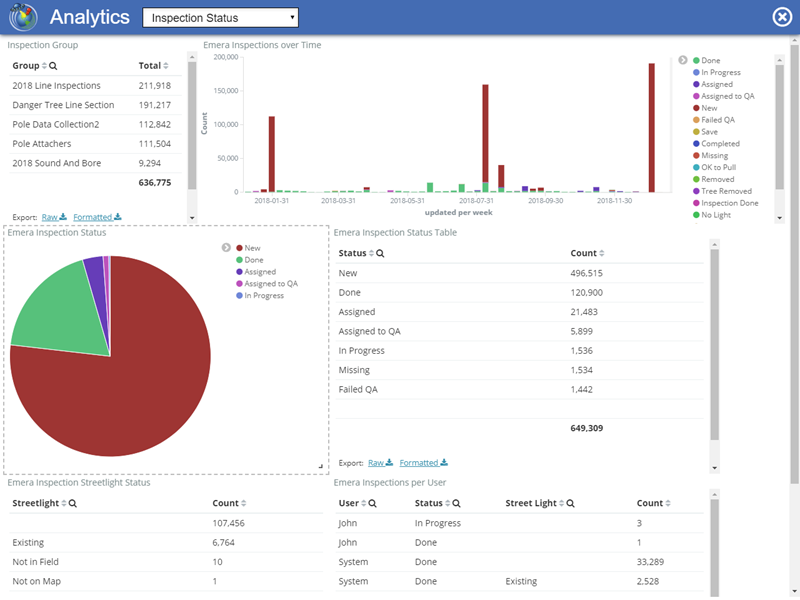
Task: Select the Pole Attachers row
Action: pos(95,144)
